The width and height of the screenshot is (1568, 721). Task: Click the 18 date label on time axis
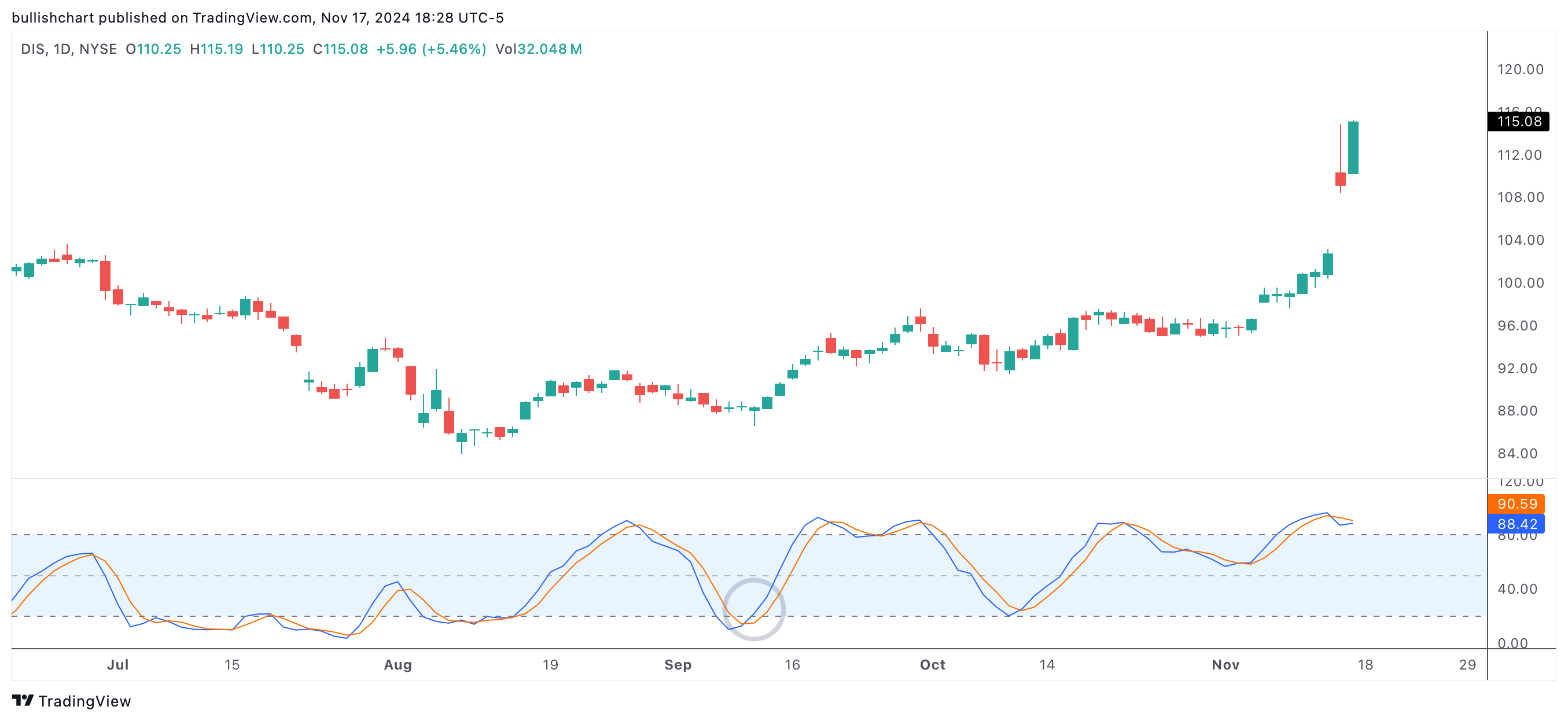pyautogui.click(x=1365, y=664)
